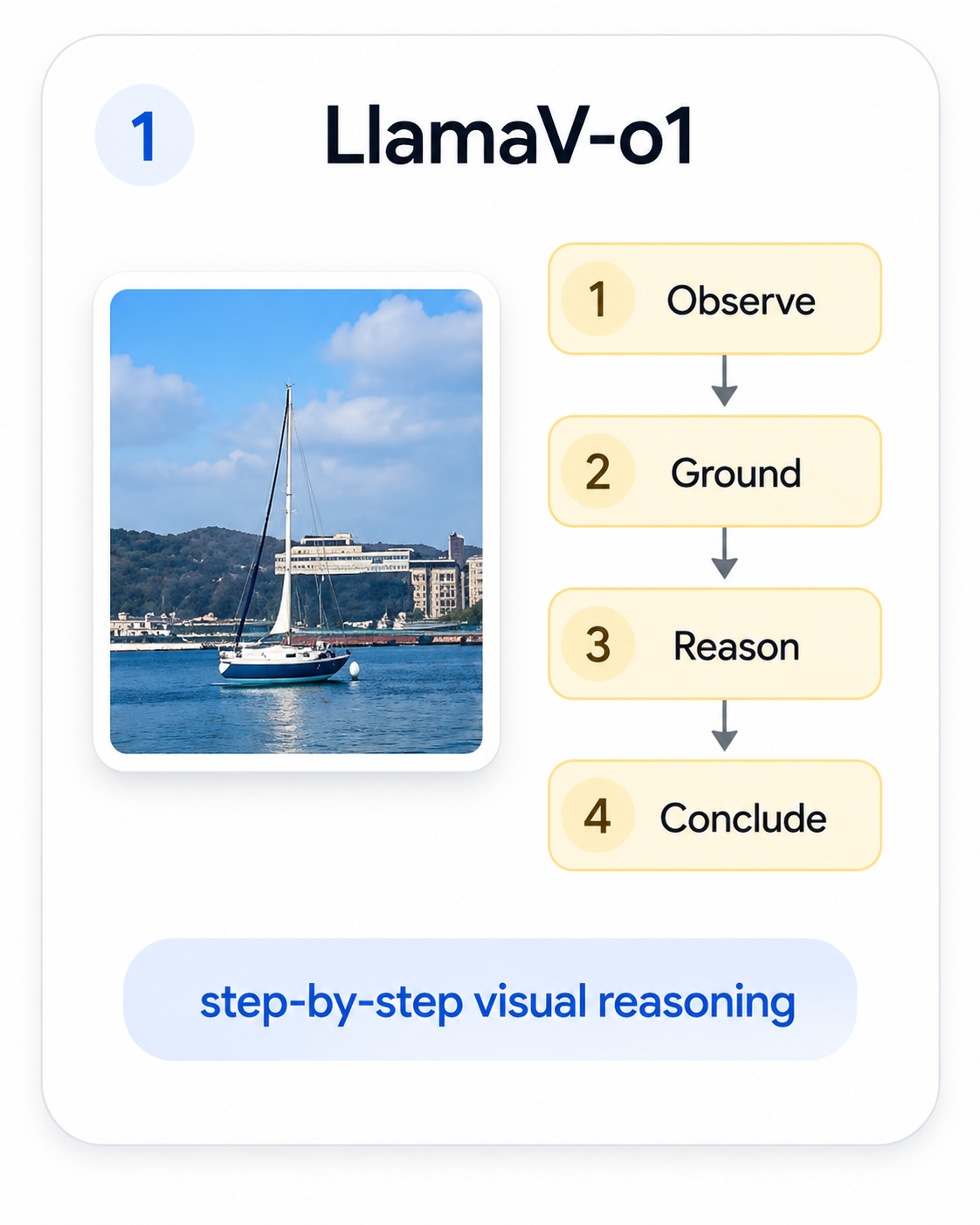Click the number 1 circle beside Observe
This screenshot has height=1225, width=980.
pos(597,299)
